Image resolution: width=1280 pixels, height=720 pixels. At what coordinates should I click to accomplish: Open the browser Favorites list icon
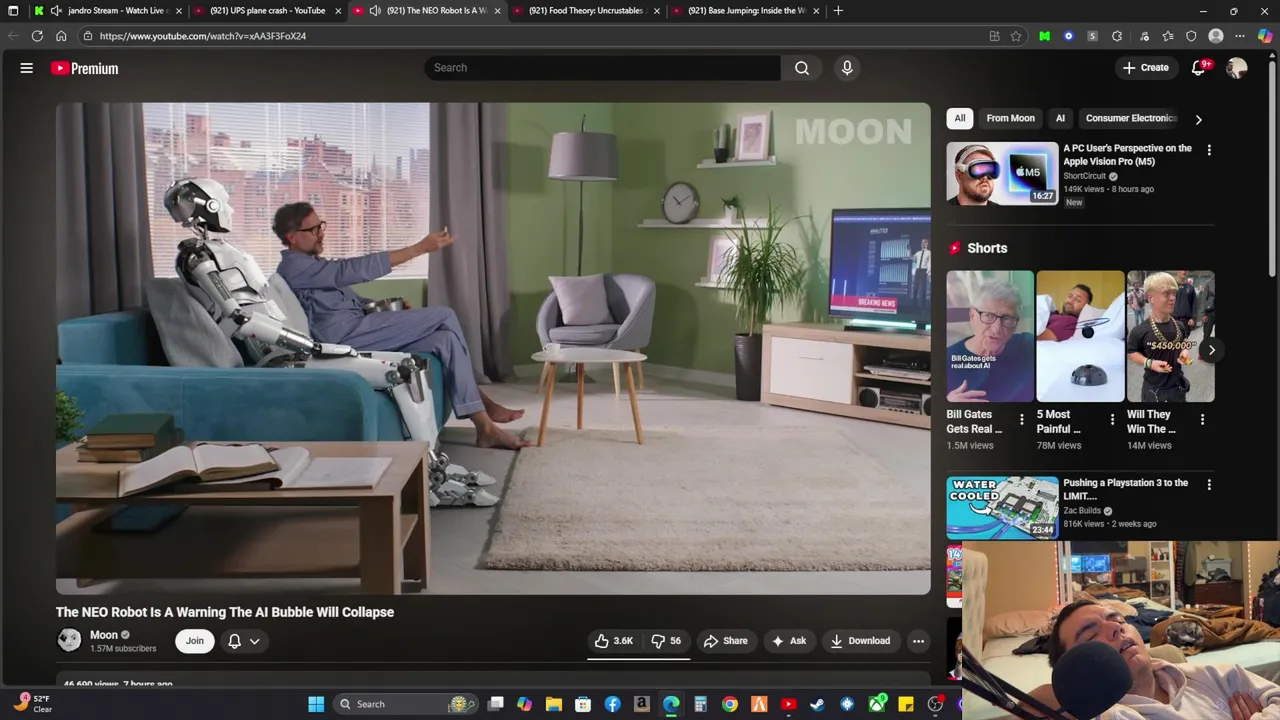pyautogui.click(x=1167, y=36)
